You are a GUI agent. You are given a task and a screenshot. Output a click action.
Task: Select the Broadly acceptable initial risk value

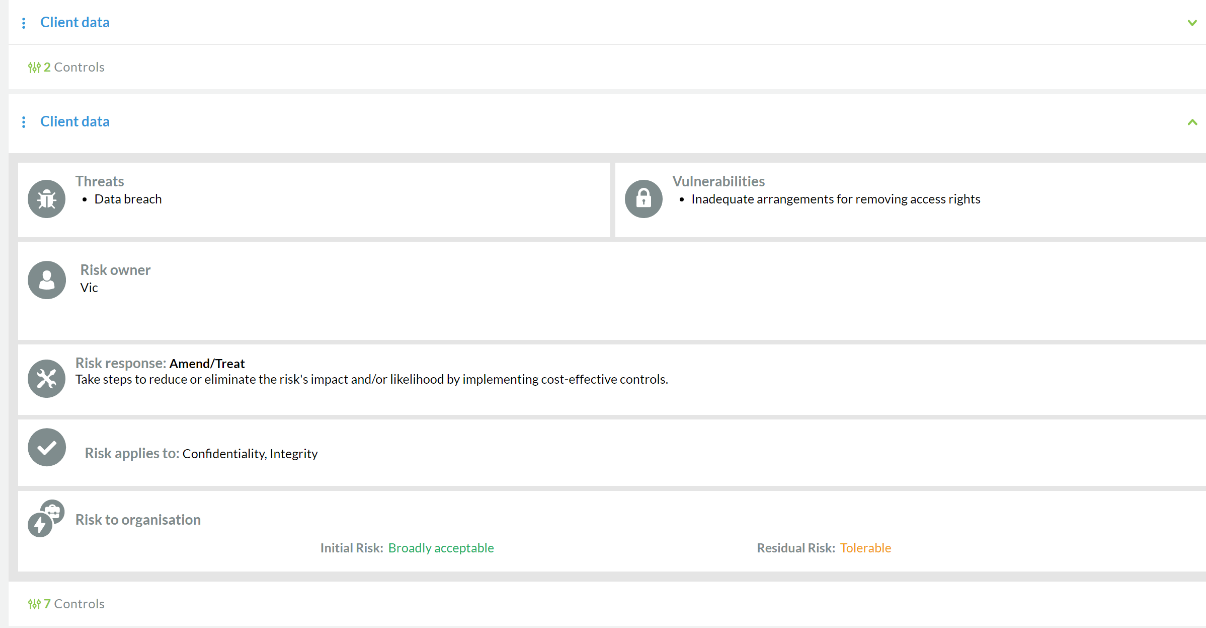441,548
